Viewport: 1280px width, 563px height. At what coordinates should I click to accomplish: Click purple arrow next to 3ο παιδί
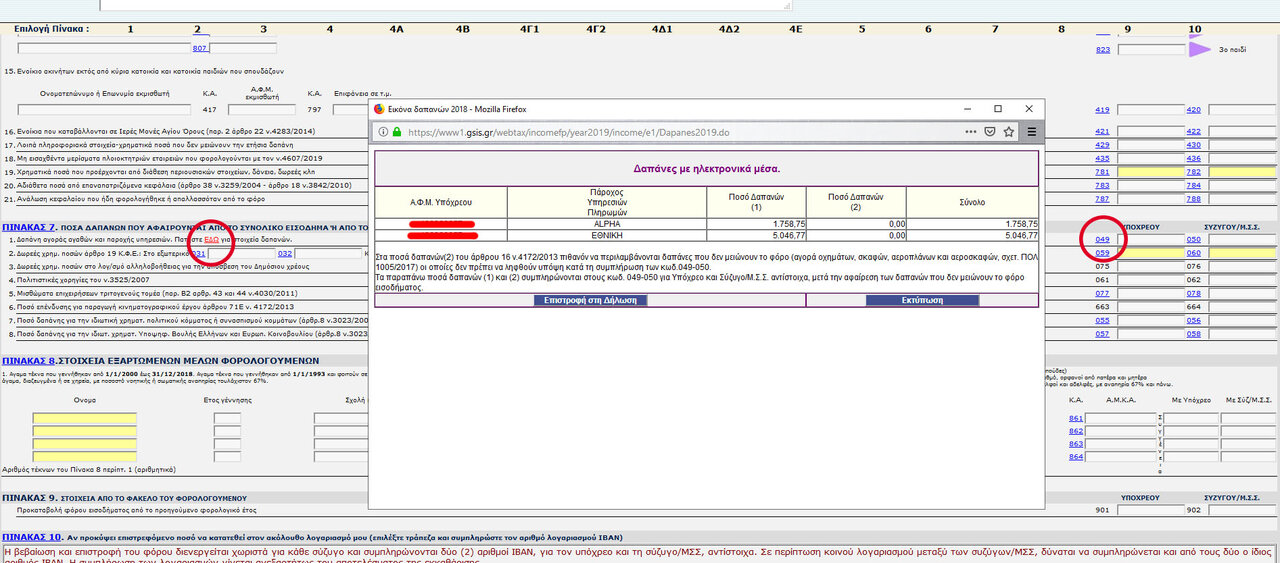[1199, 49]
